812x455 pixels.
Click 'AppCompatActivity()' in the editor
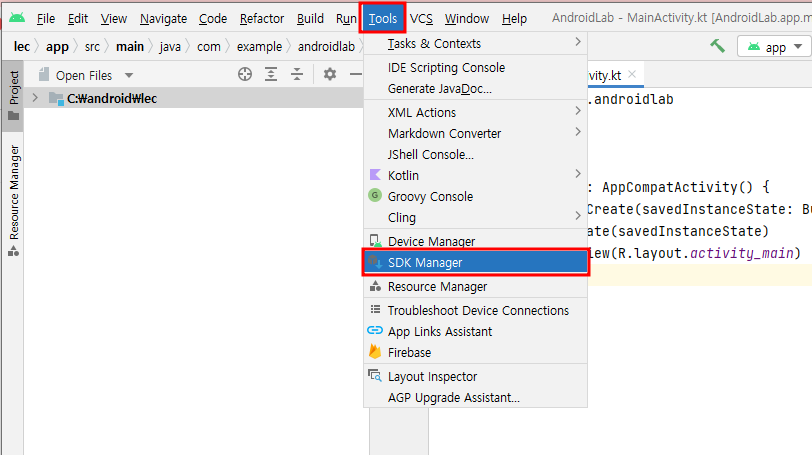coord(677,187)
